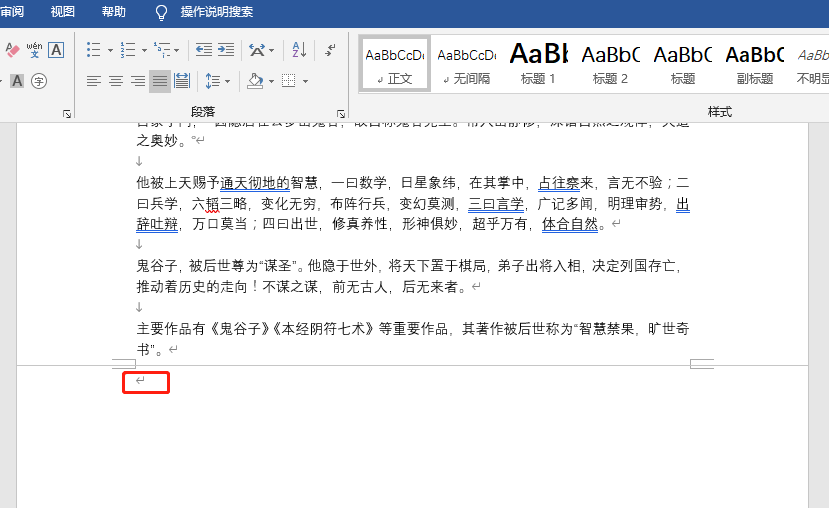Screen dimensions: 829x508
Task: Apply a character border to text
Action: (56, 50)
